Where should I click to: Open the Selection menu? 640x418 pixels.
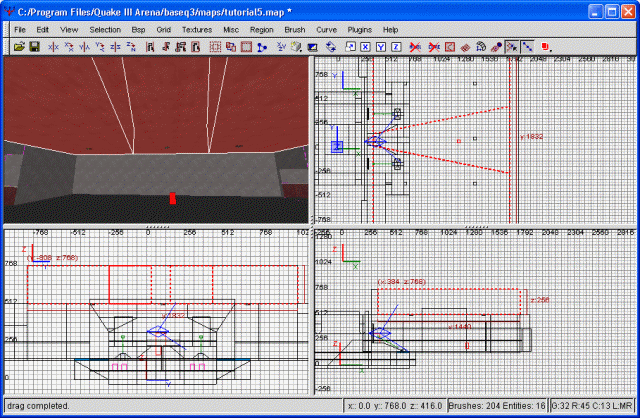(105, 30)
